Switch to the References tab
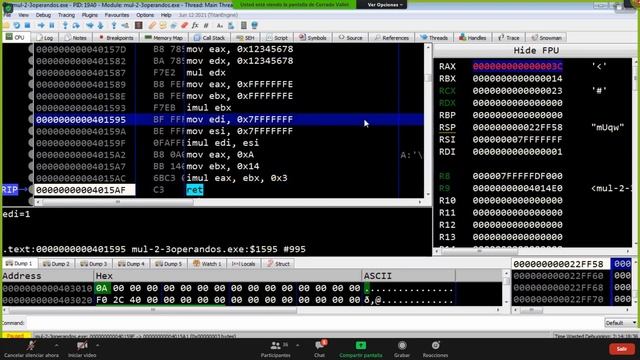 point(391,38)
